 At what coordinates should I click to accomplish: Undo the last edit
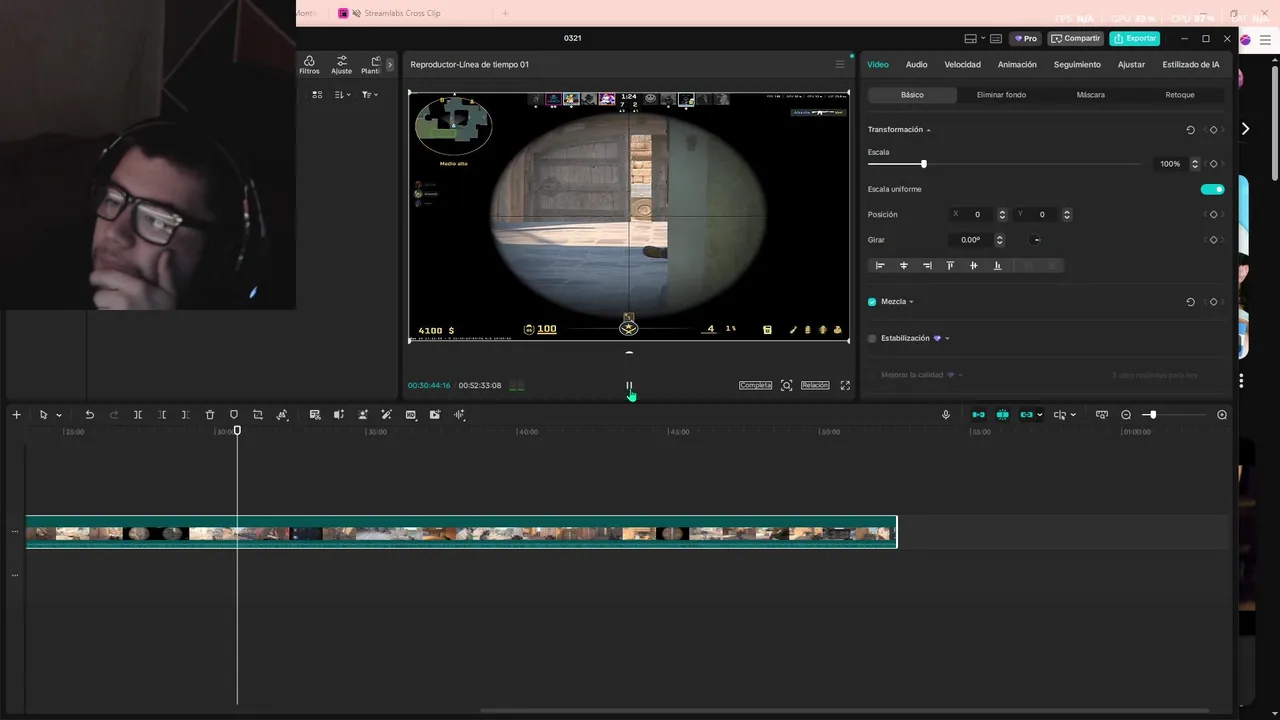[x=89, y=415]
